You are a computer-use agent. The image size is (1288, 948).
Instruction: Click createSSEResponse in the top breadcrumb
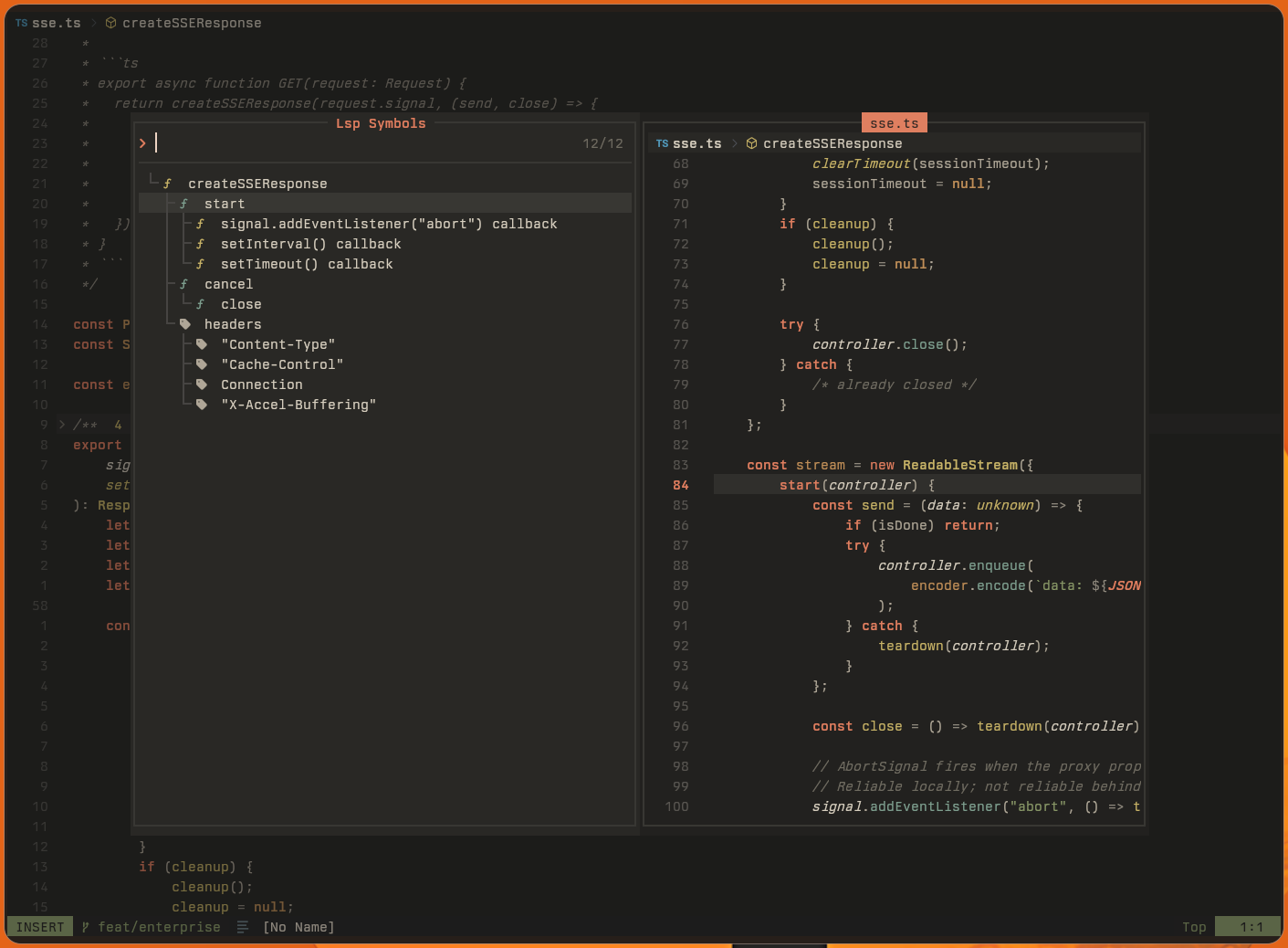pos(192,23)
